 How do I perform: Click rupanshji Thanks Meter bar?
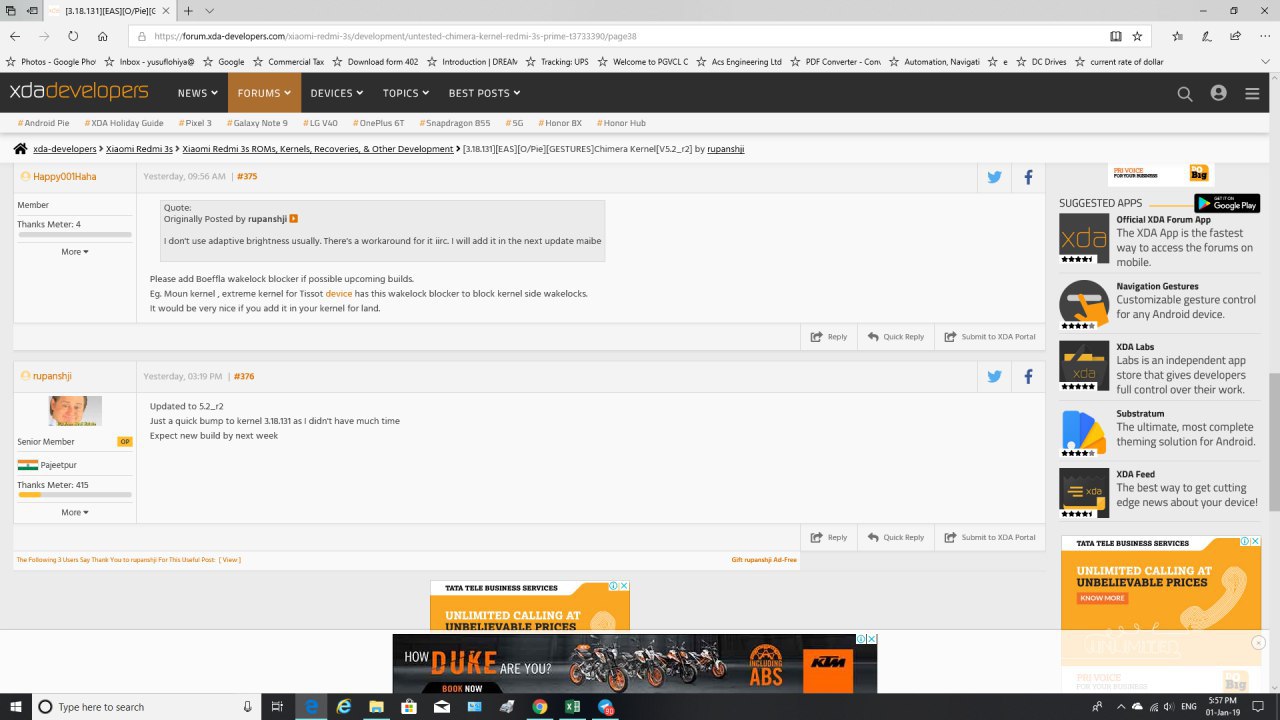pyautogui.click(x=74, y=495)
